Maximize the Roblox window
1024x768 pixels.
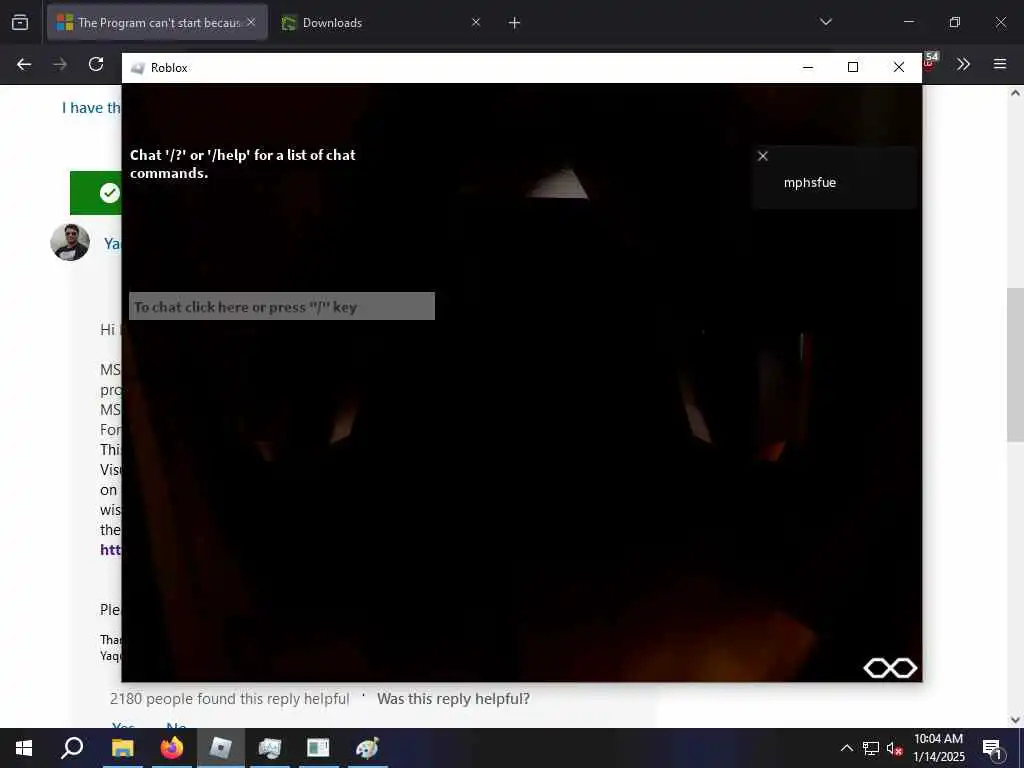(x=853, y=67)
